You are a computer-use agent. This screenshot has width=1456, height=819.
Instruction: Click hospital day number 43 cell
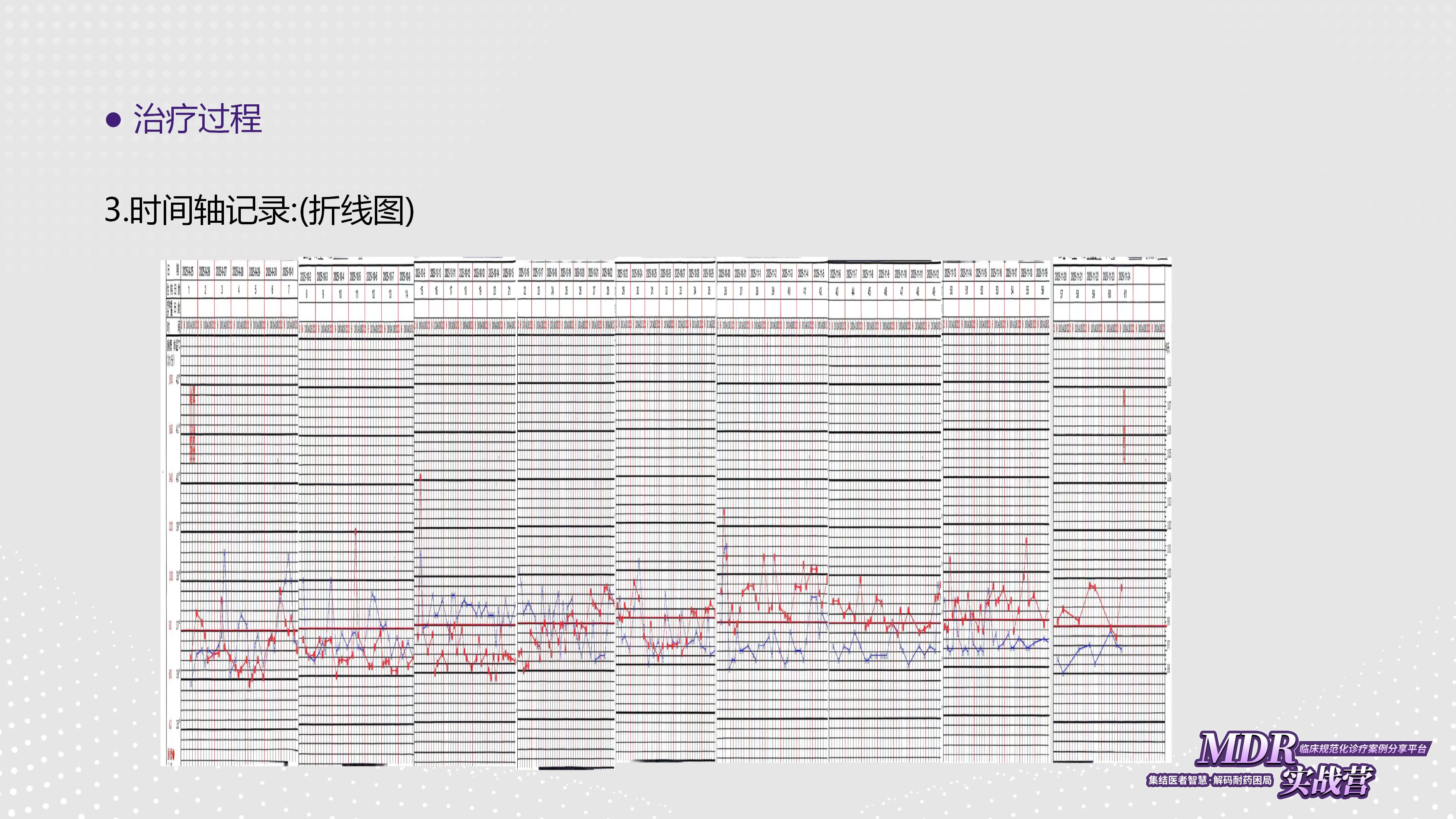836,292
